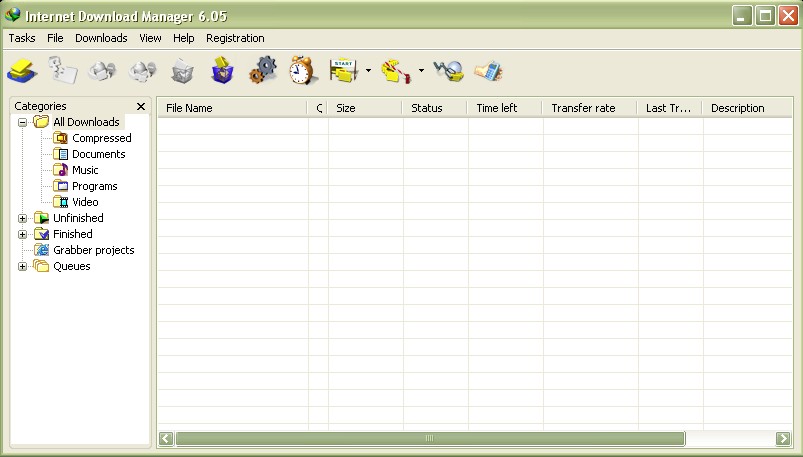Image resolution: width=803 pixels, height=457 pixels.
Task: Click the Delete Completed toolbar icon
Action: 222,70
